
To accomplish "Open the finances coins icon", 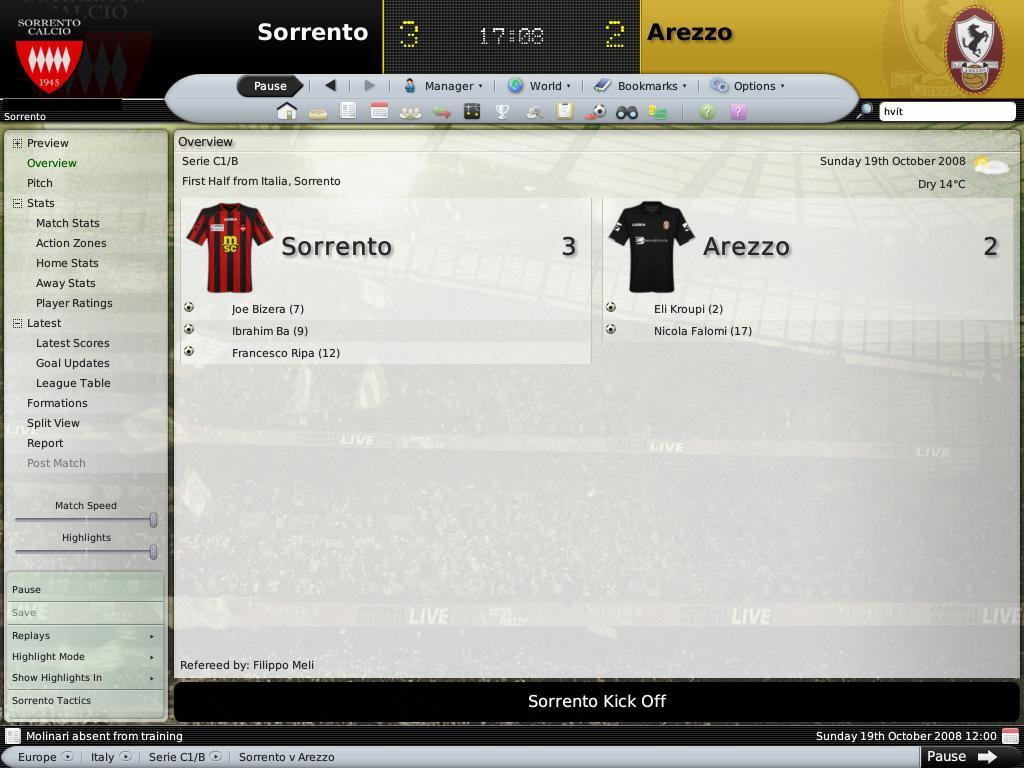I will point(658,112).
